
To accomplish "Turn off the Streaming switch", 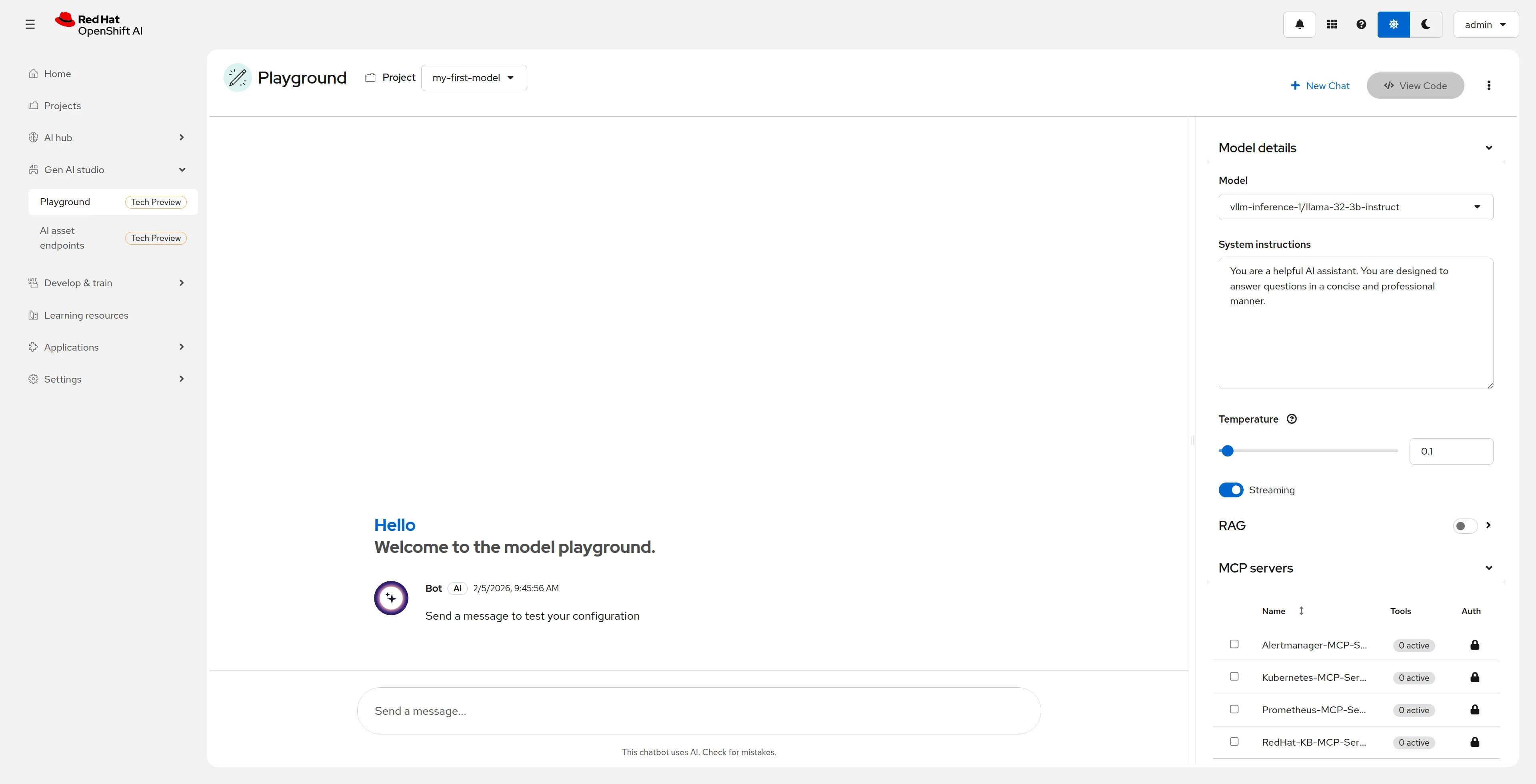I will tap(1231, 490).
